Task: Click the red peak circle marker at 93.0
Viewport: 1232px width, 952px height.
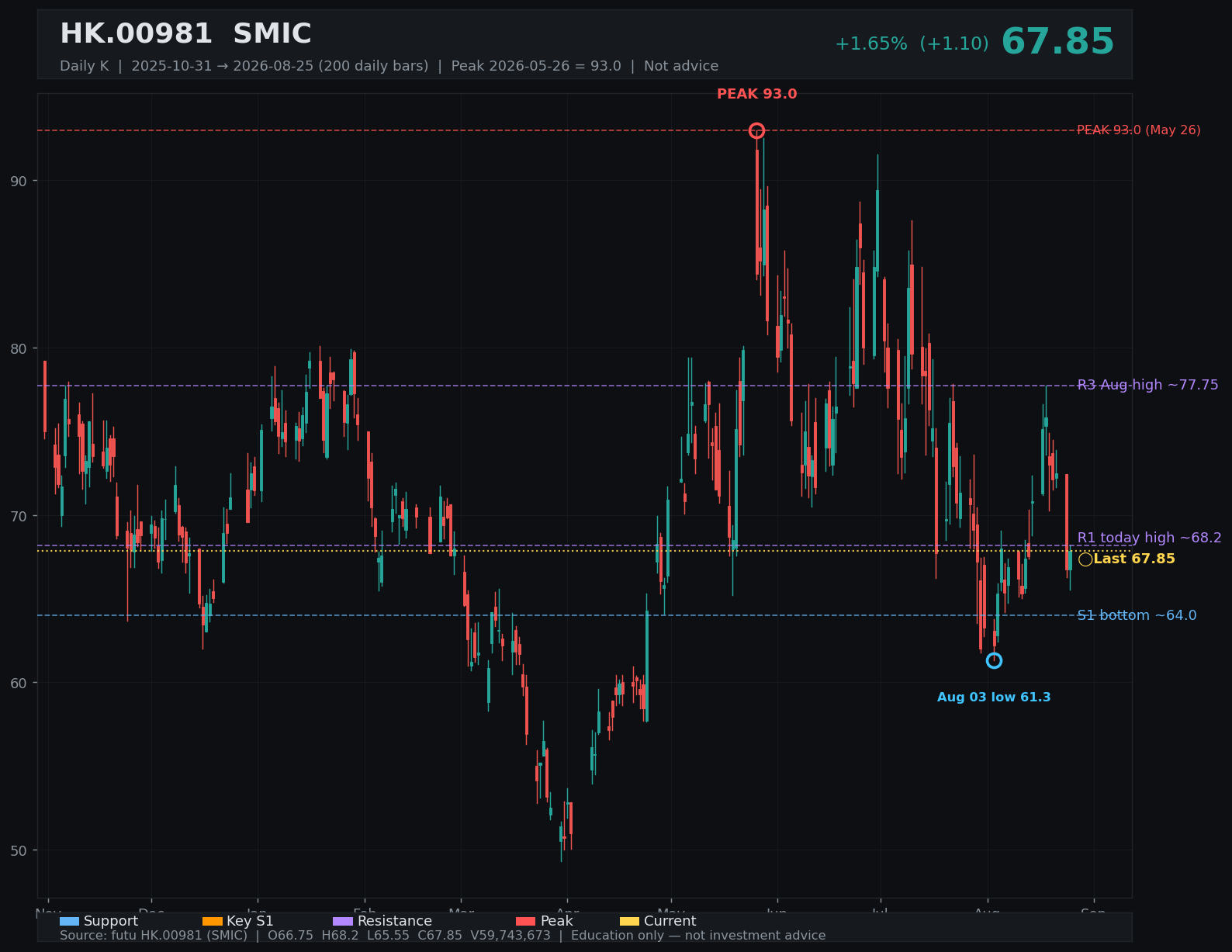Action: pos(756,130)
